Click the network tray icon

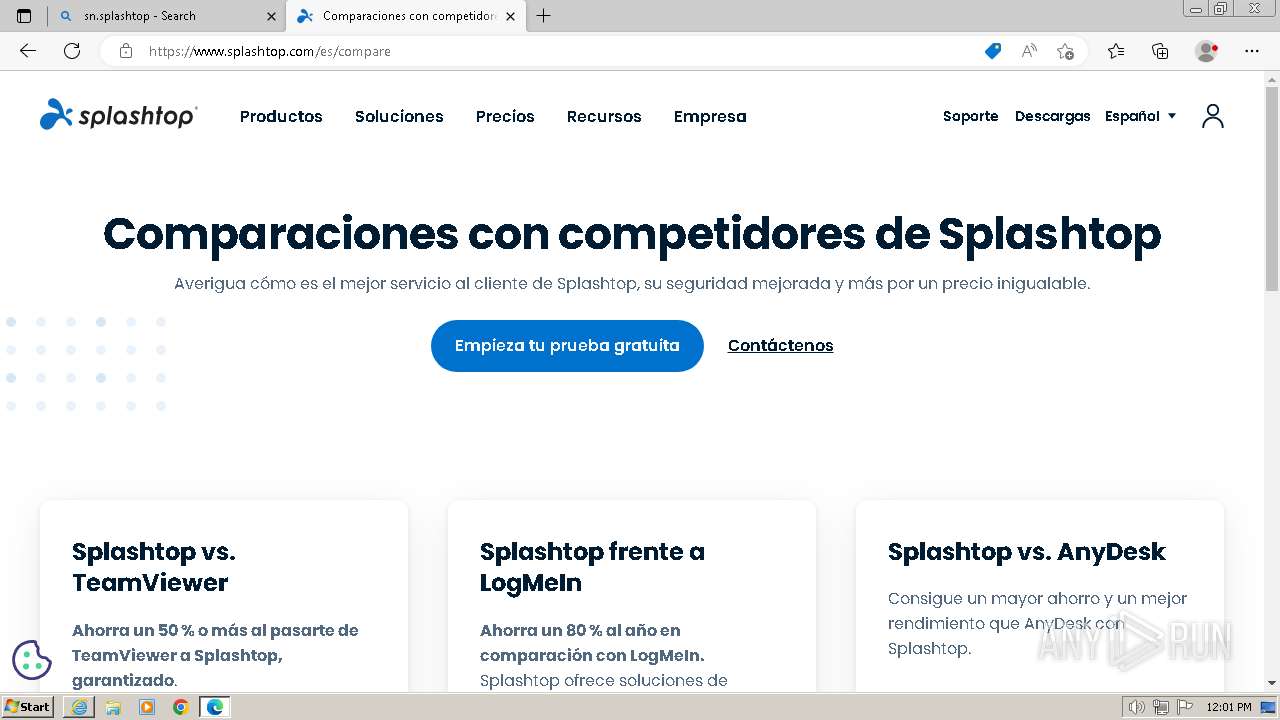pyautogui.click(x=1160, y=707)
